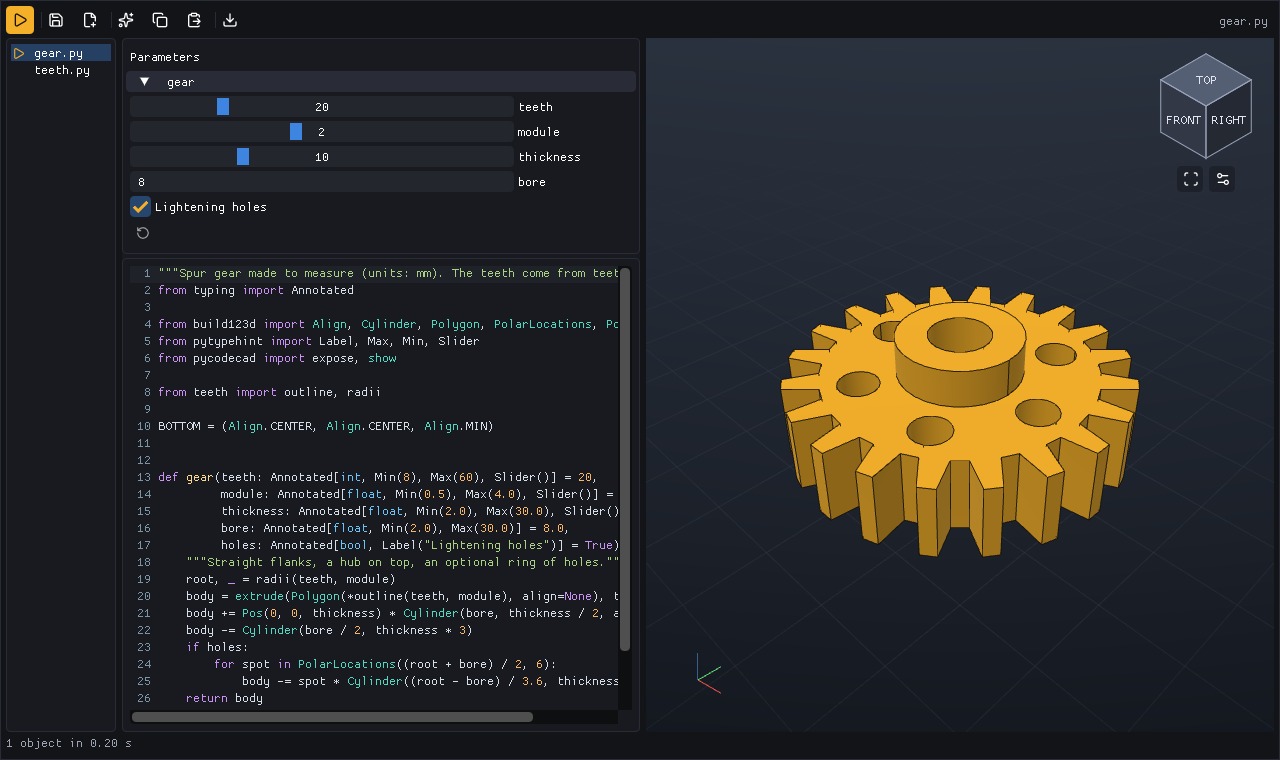This screenshot has height=760, width=1280.
Task: Click status text '1 object in 0.20 s'
Action: pos(69,743)
